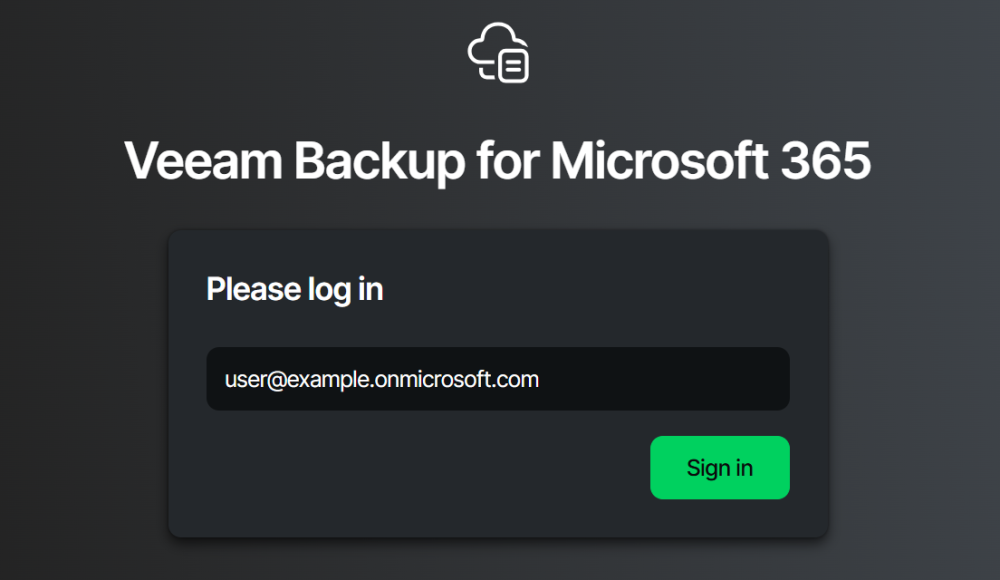Click the "@" symbol in the email address
Viewport: 1000px width, 580px height.
click(276, 380)
